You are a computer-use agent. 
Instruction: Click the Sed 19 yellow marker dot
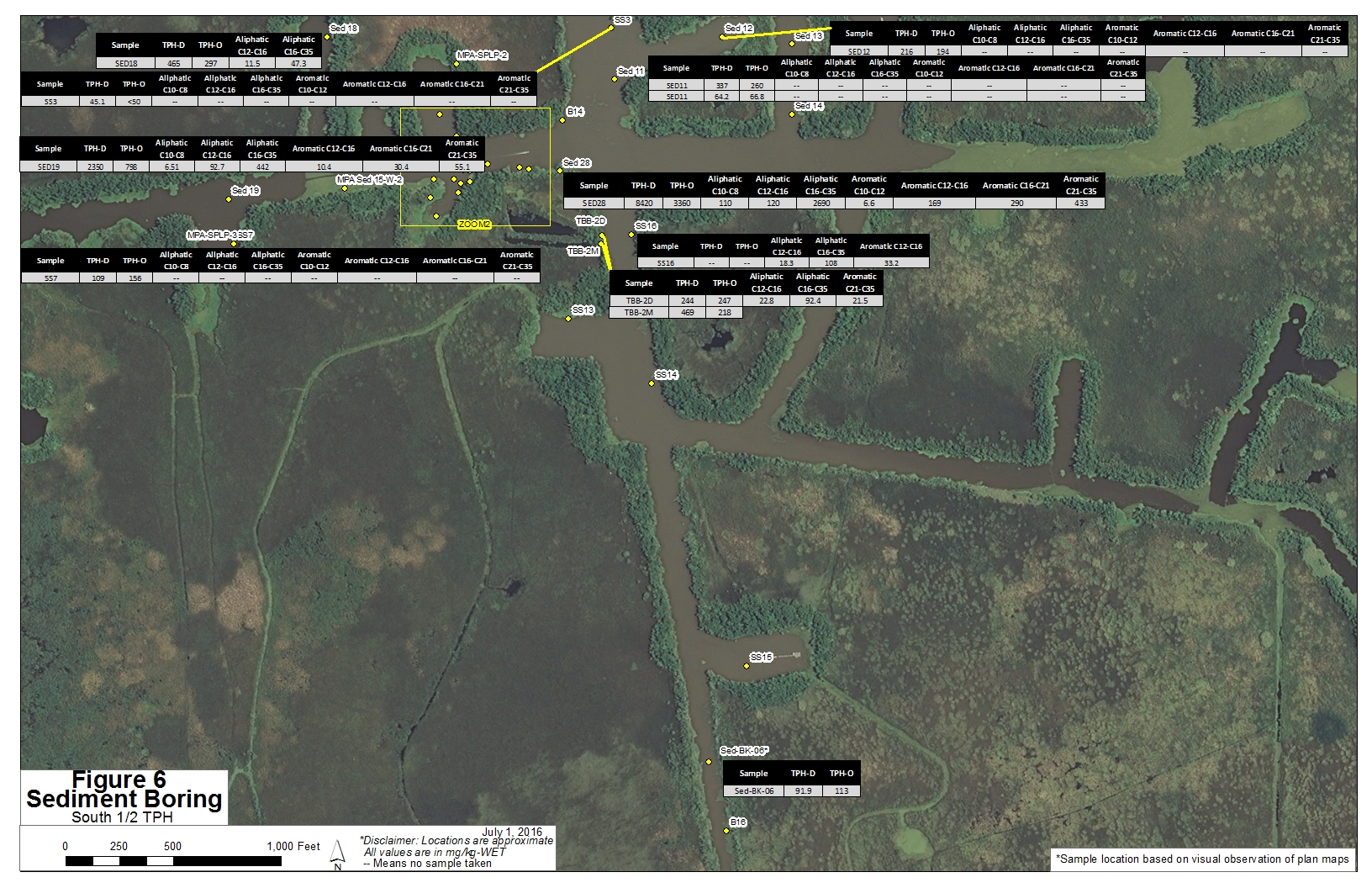click(x=229, y=199)
